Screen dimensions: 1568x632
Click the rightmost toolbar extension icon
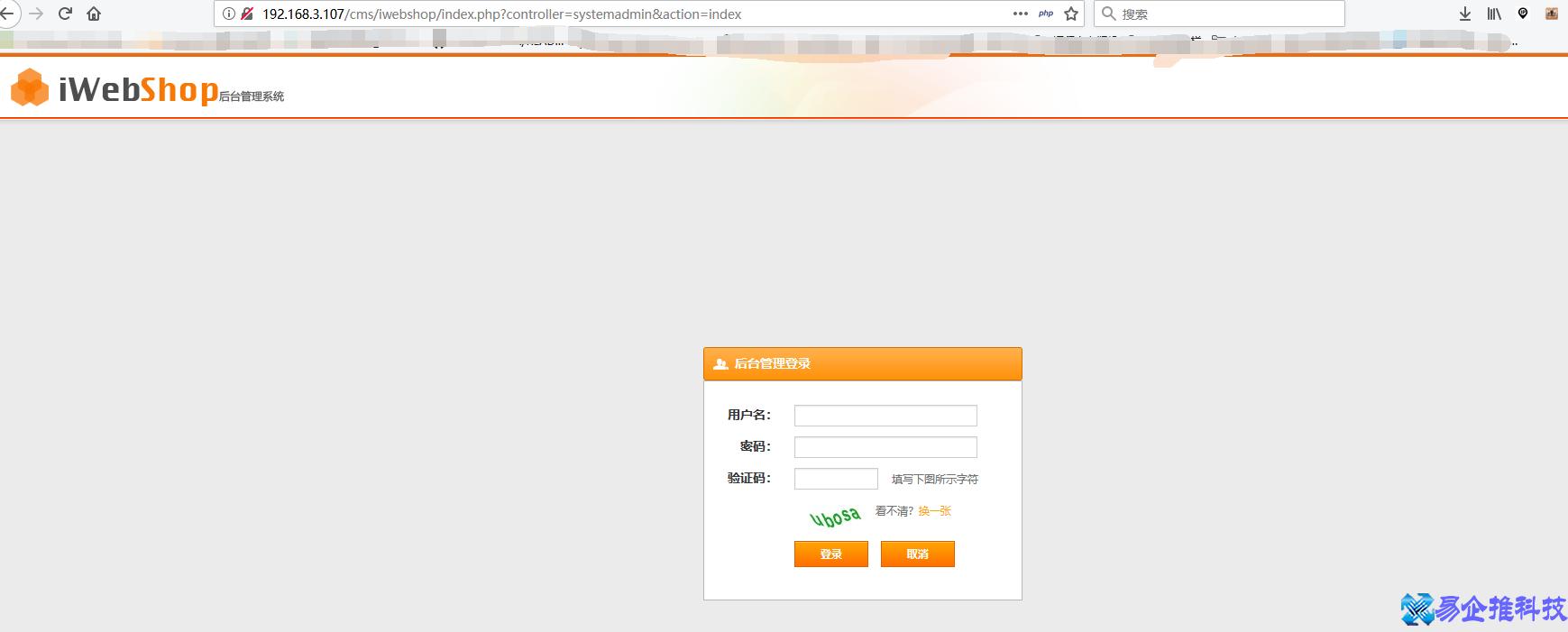click(1552, 14)
